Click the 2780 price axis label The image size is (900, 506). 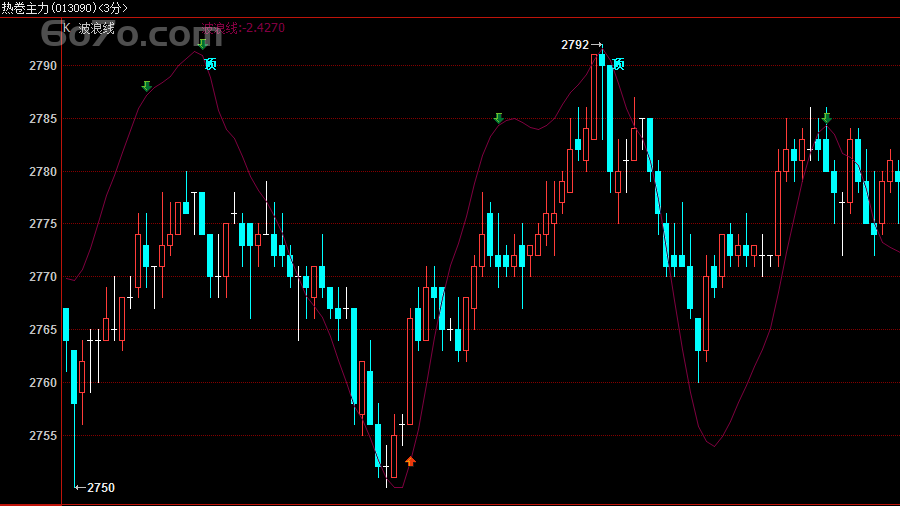coord(43,172)
